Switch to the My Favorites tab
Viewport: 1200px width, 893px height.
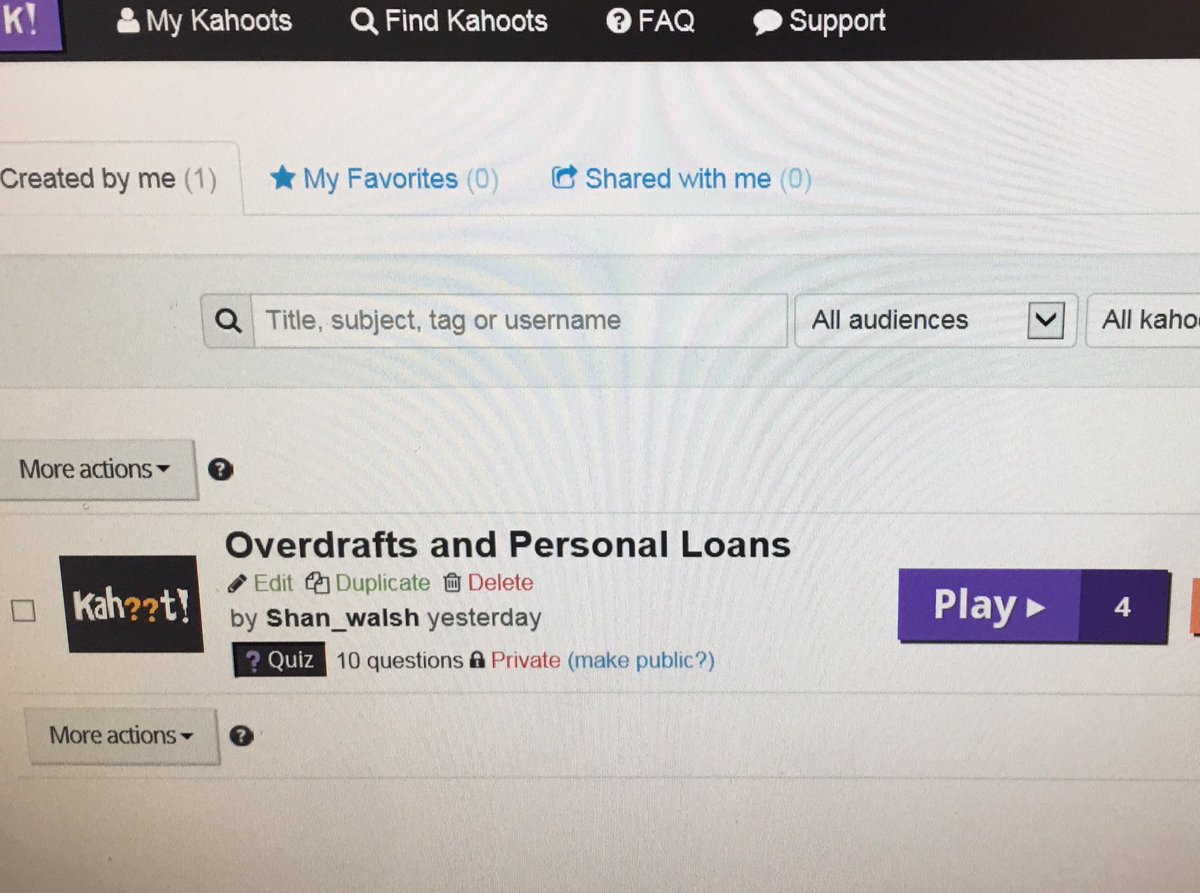coord(384,179)
